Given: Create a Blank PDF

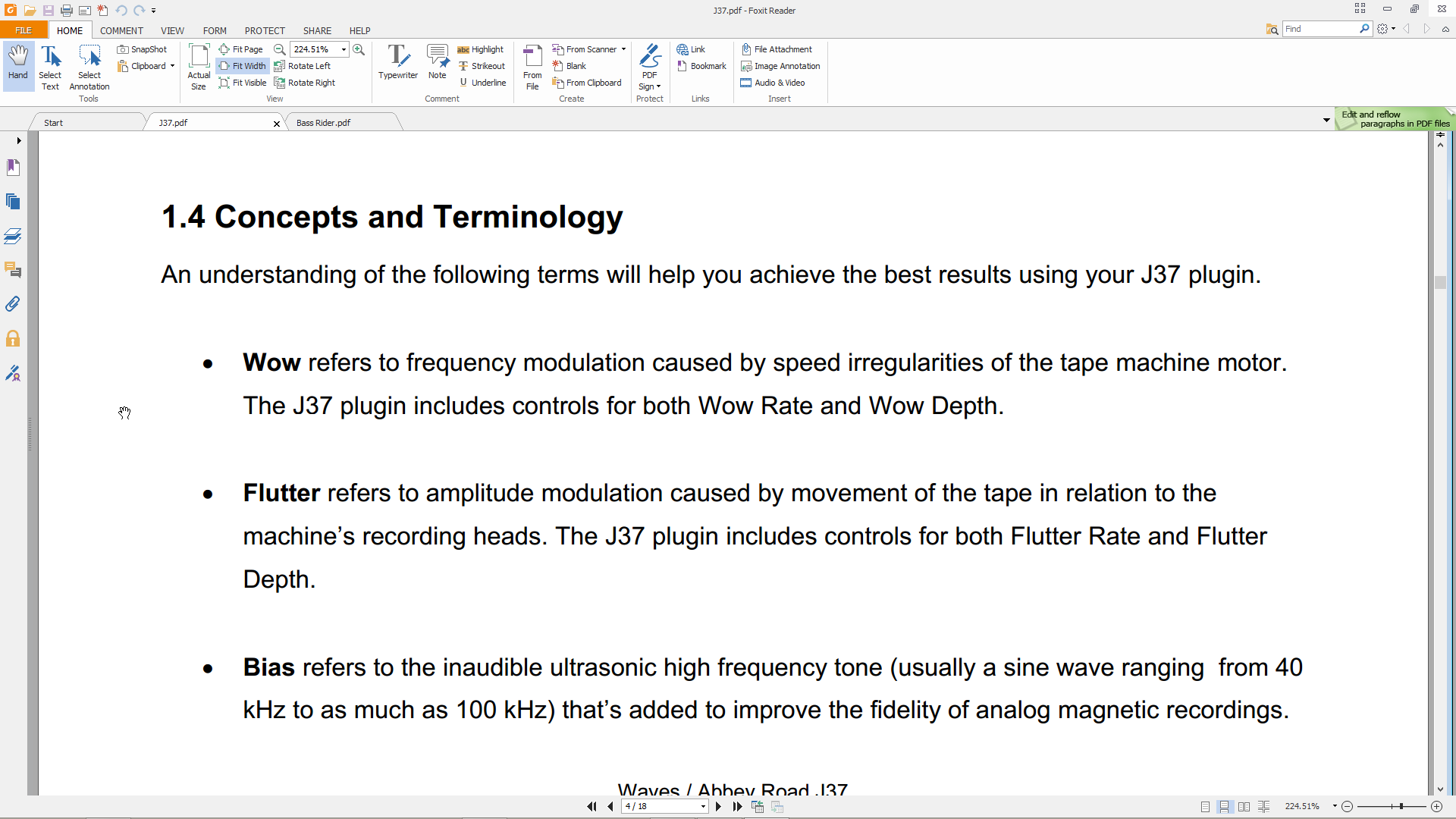Looking at the screenshot, I should pos(570,66).
